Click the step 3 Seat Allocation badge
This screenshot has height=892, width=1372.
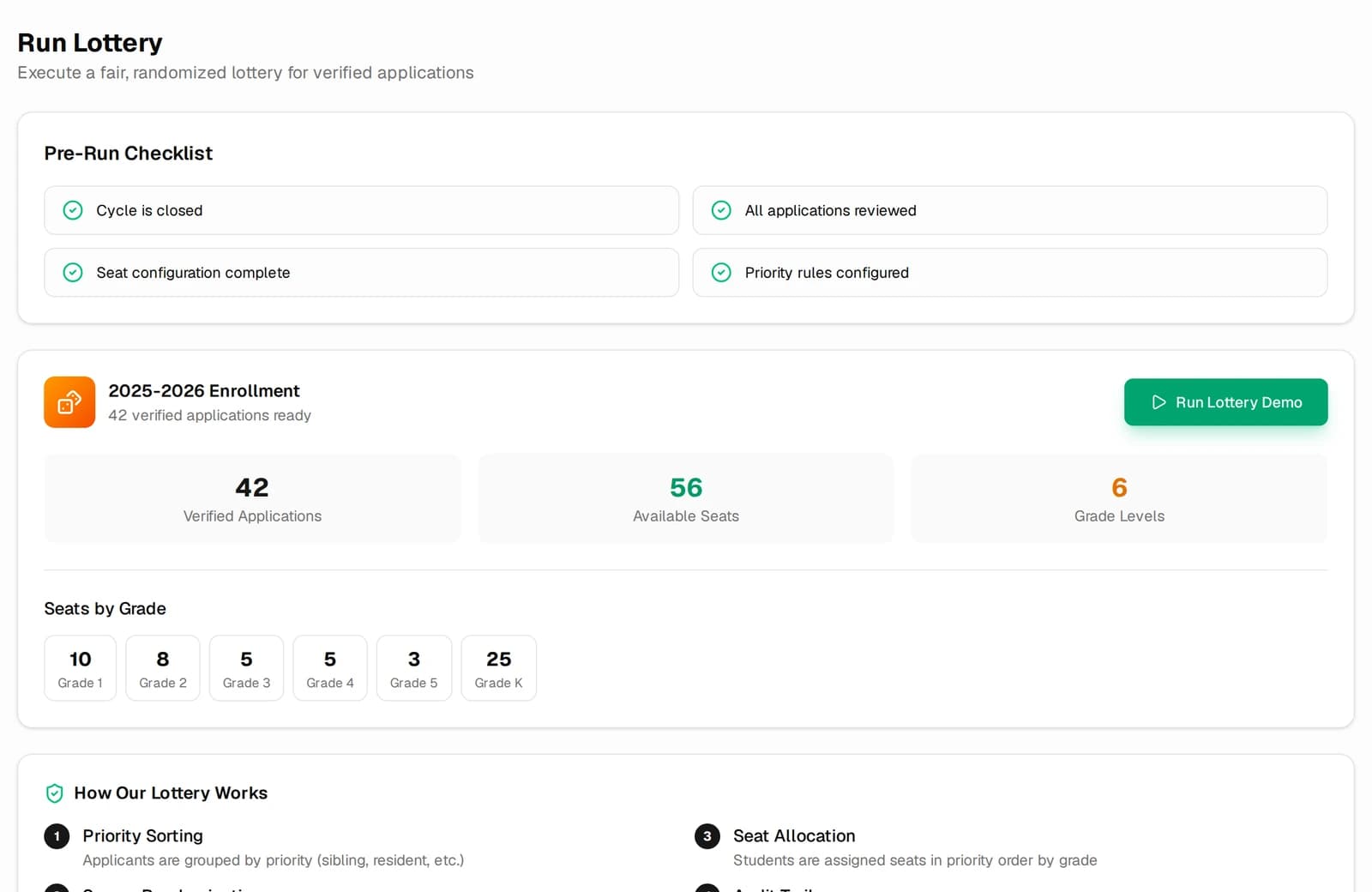(707, 836)
